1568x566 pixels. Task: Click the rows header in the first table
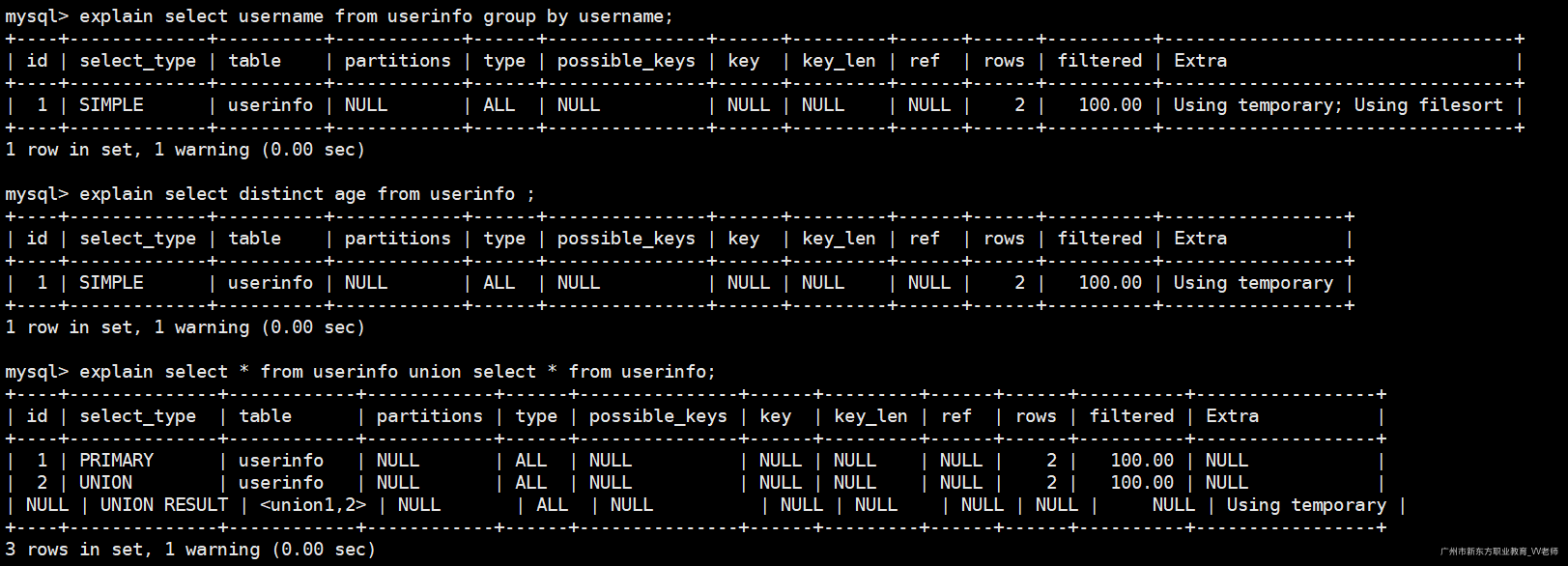[x=1004, y=61]
